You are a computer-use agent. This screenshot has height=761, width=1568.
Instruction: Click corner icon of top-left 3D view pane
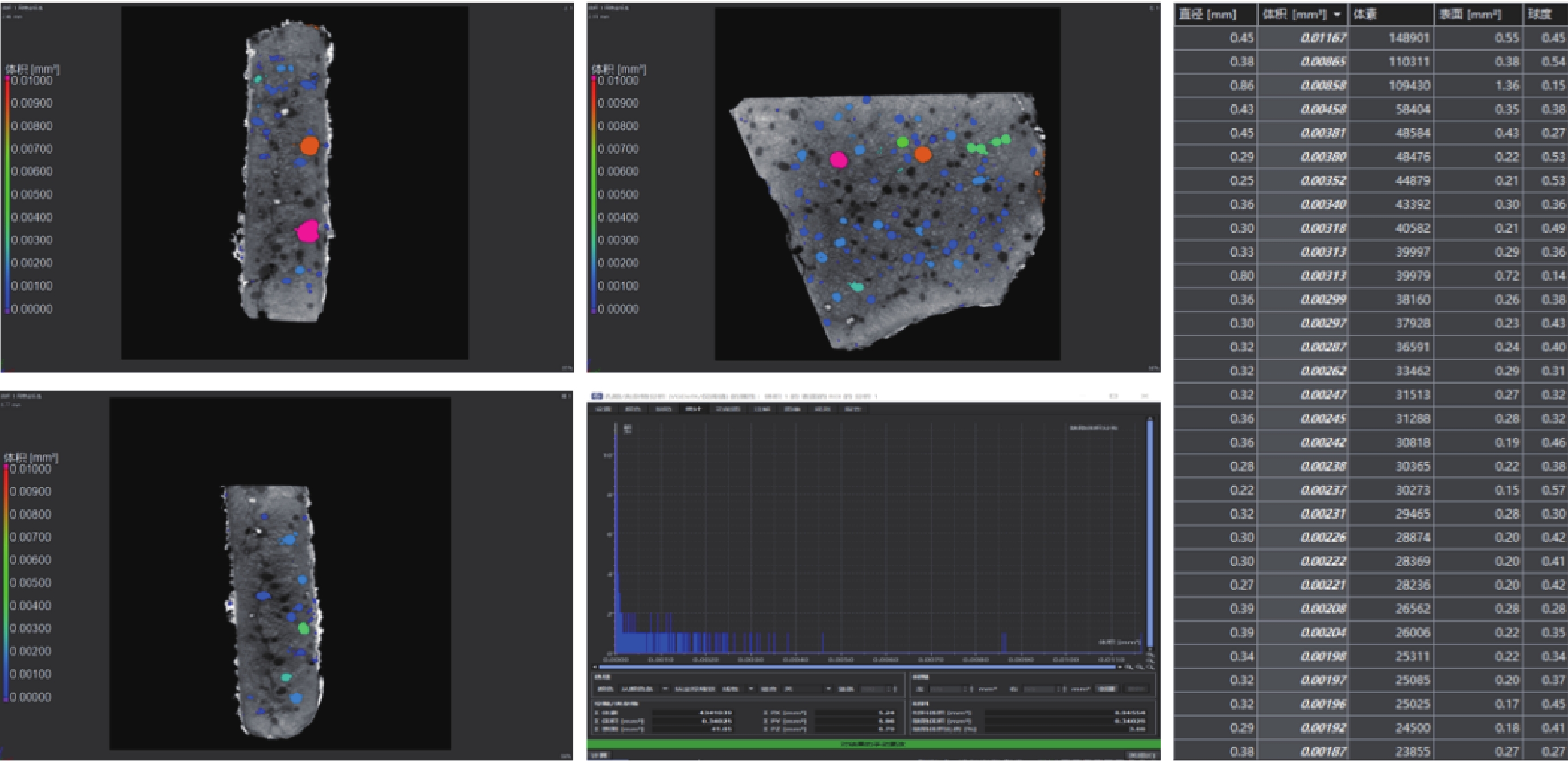[x=567, y=8]
